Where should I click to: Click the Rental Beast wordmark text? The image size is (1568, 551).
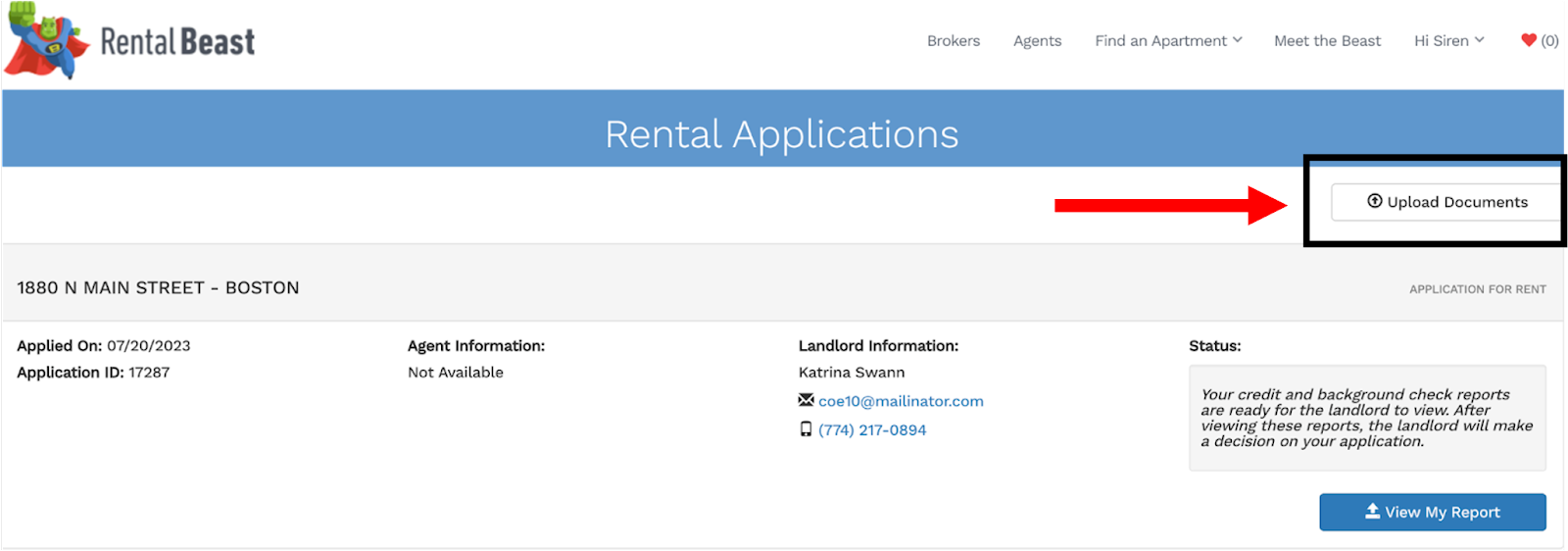[177, 42]
